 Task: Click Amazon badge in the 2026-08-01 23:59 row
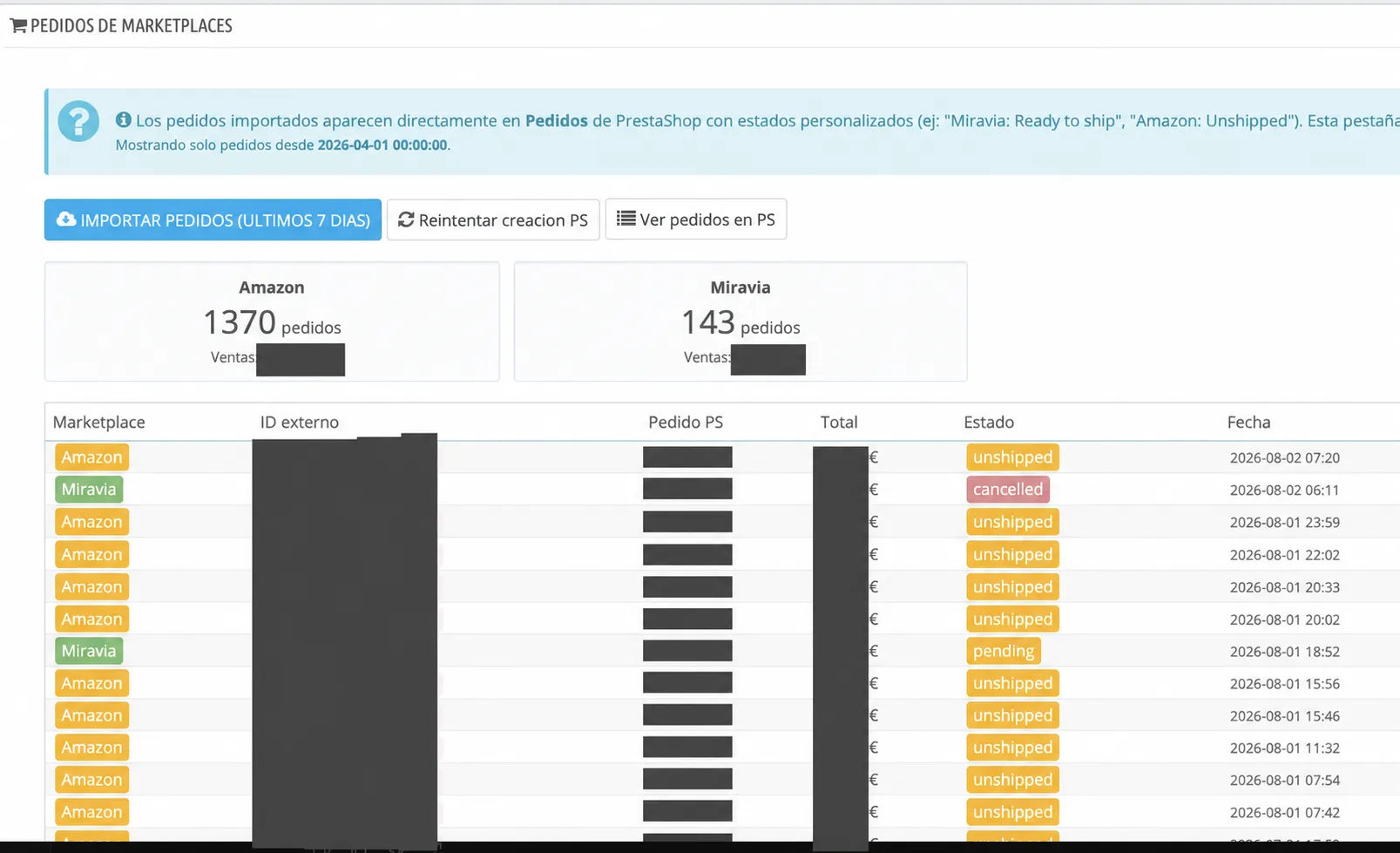[x=91, y=522]
